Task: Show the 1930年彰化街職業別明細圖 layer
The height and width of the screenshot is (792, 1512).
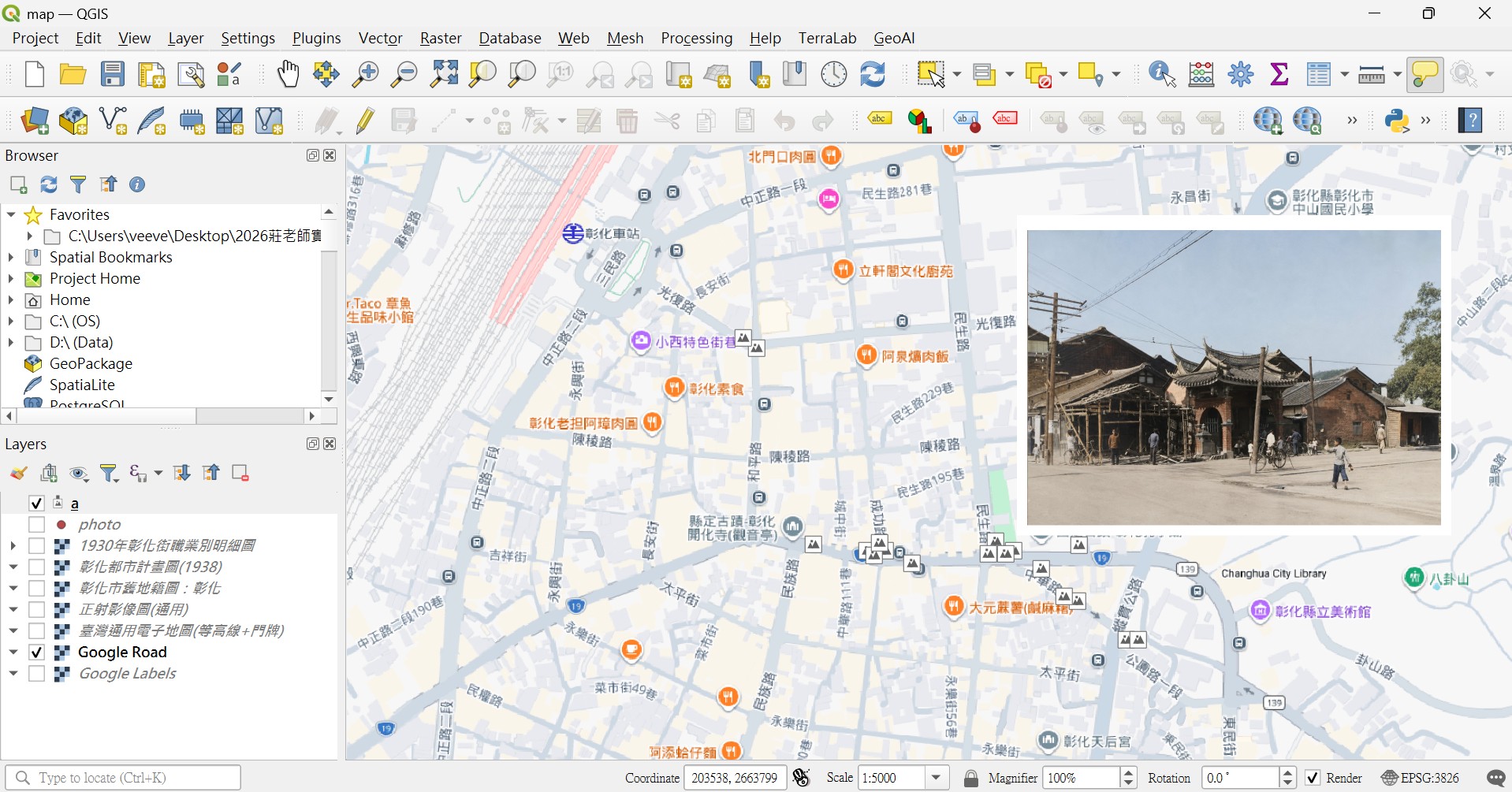Action: pos(36,545)
